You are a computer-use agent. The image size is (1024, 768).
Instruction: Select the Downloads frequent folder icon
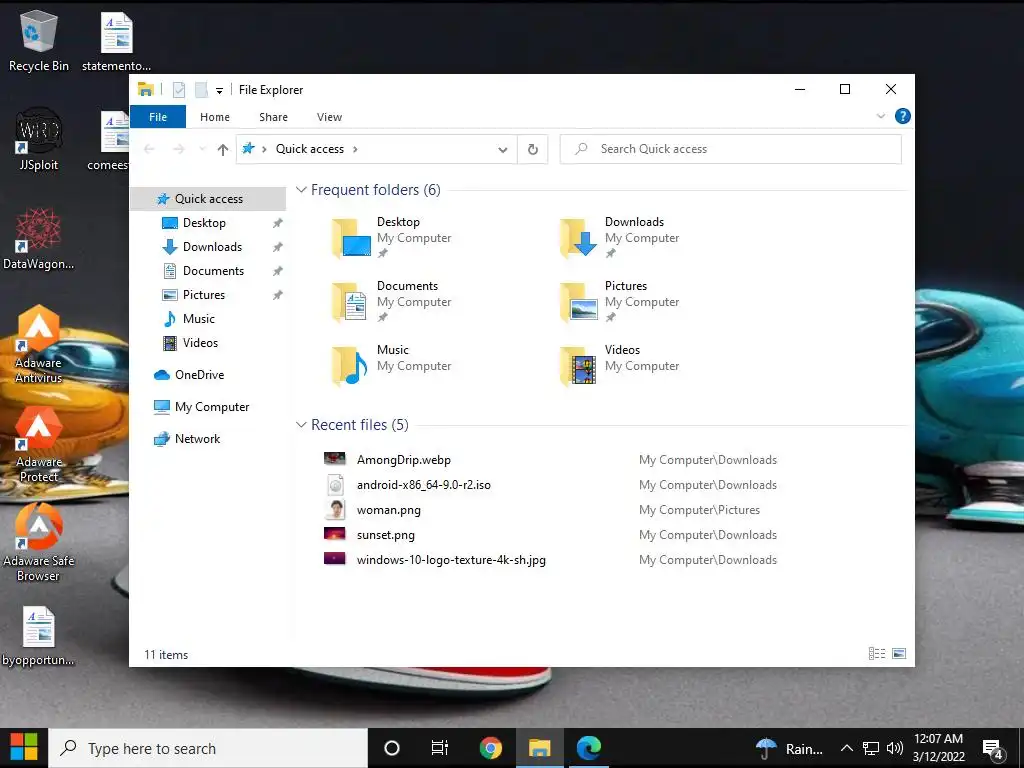(x=579, y=238)
